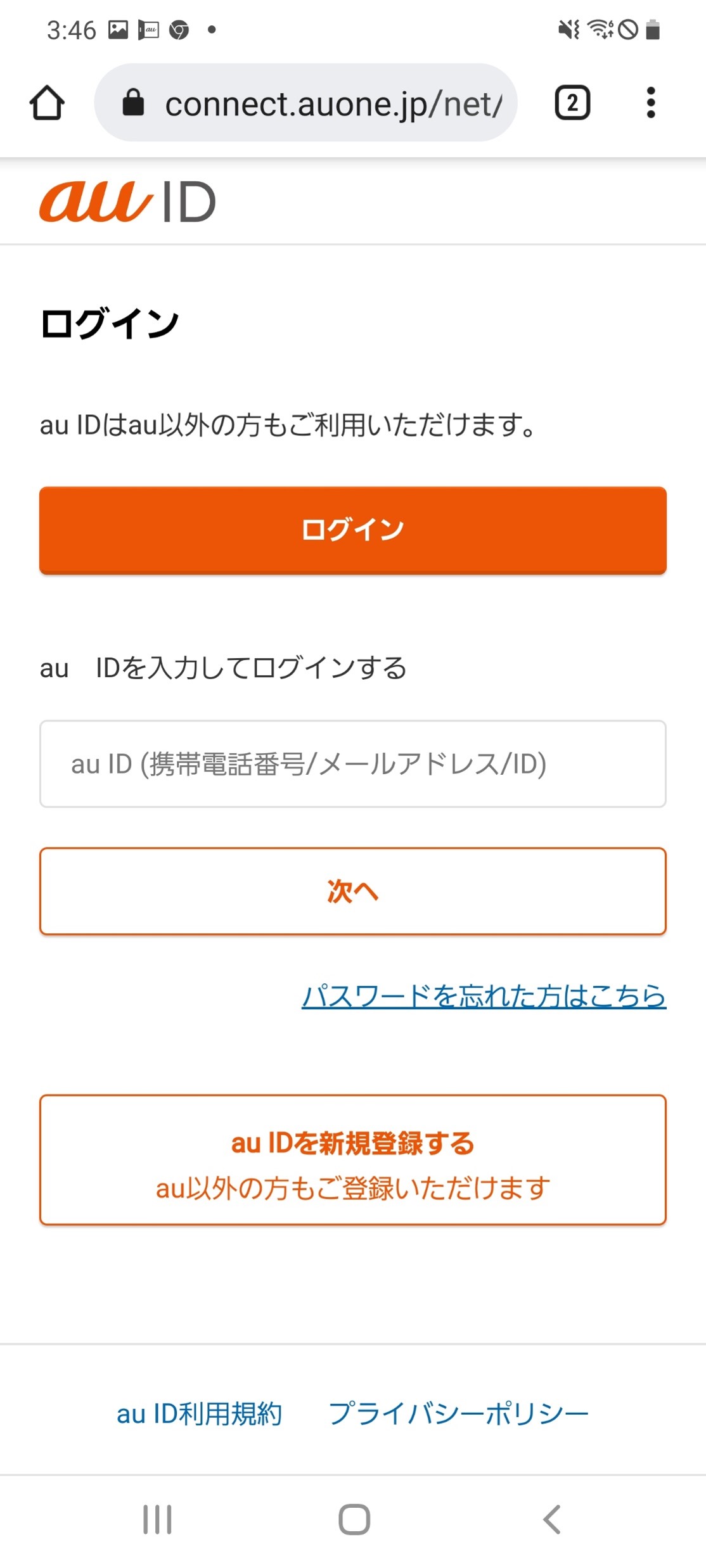Screen dimensions: 706x1568
Task: Open プライバシーポリシー link
Action: click(458, 1413)
